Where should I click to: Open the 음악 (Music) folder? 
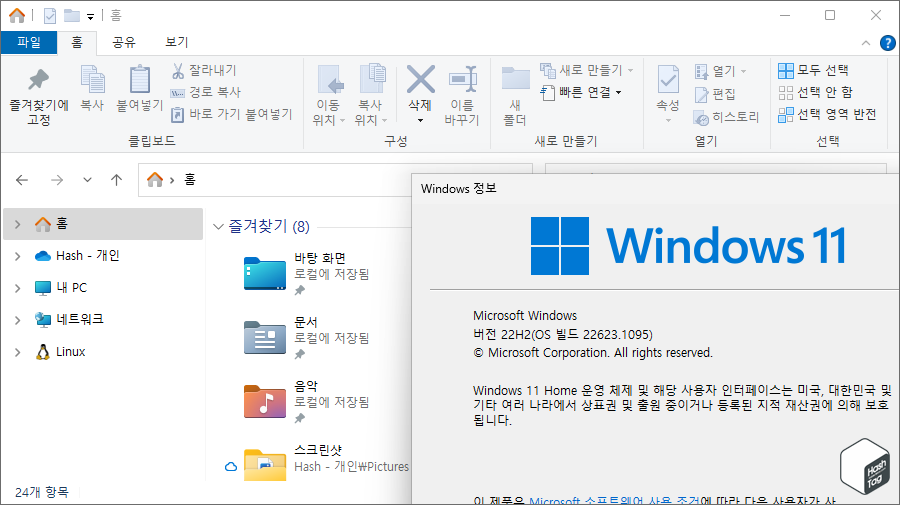point(265,401)
